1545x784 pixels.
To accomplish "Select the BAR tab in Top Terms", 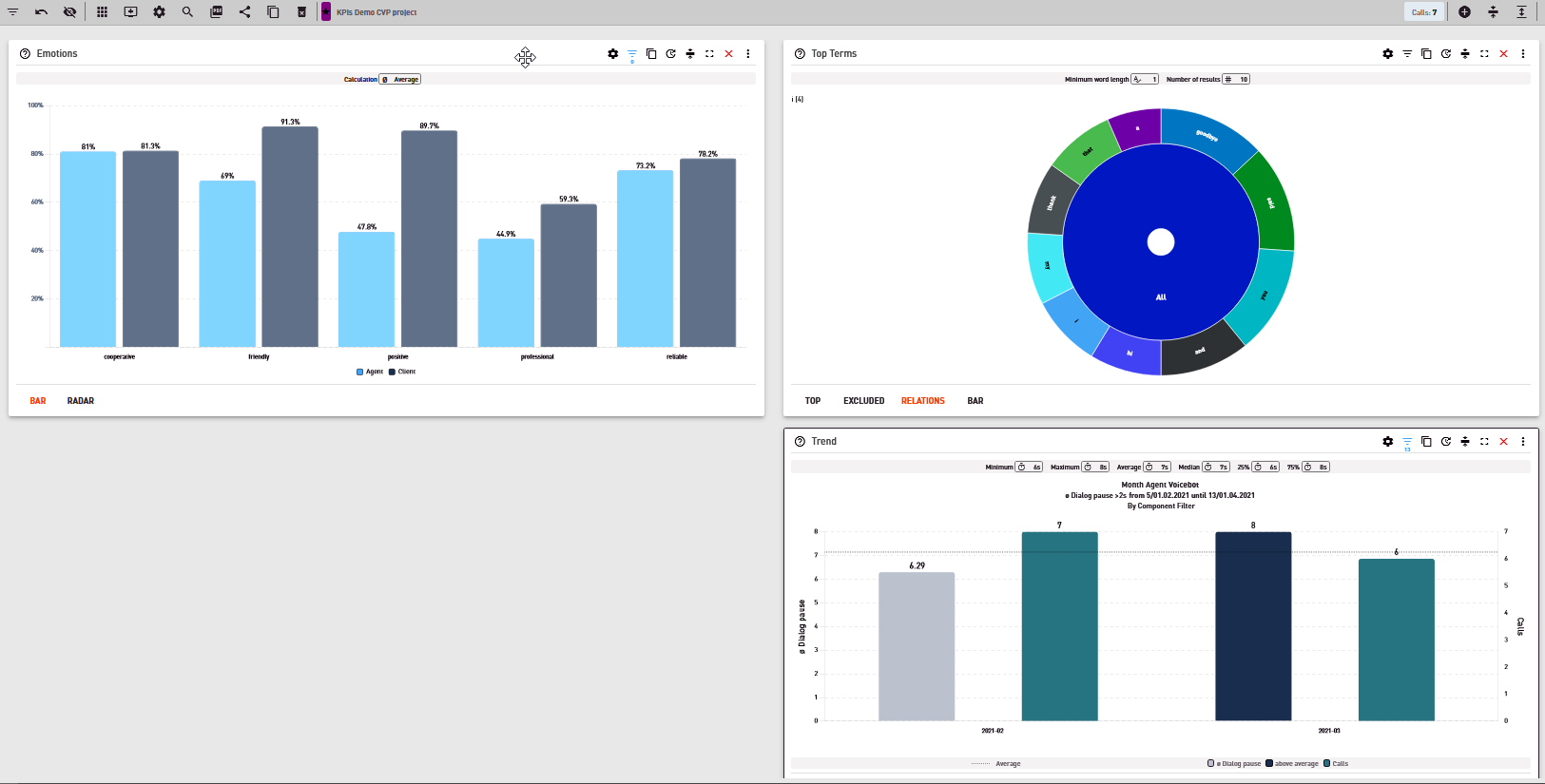I will [x=975, y=401].
